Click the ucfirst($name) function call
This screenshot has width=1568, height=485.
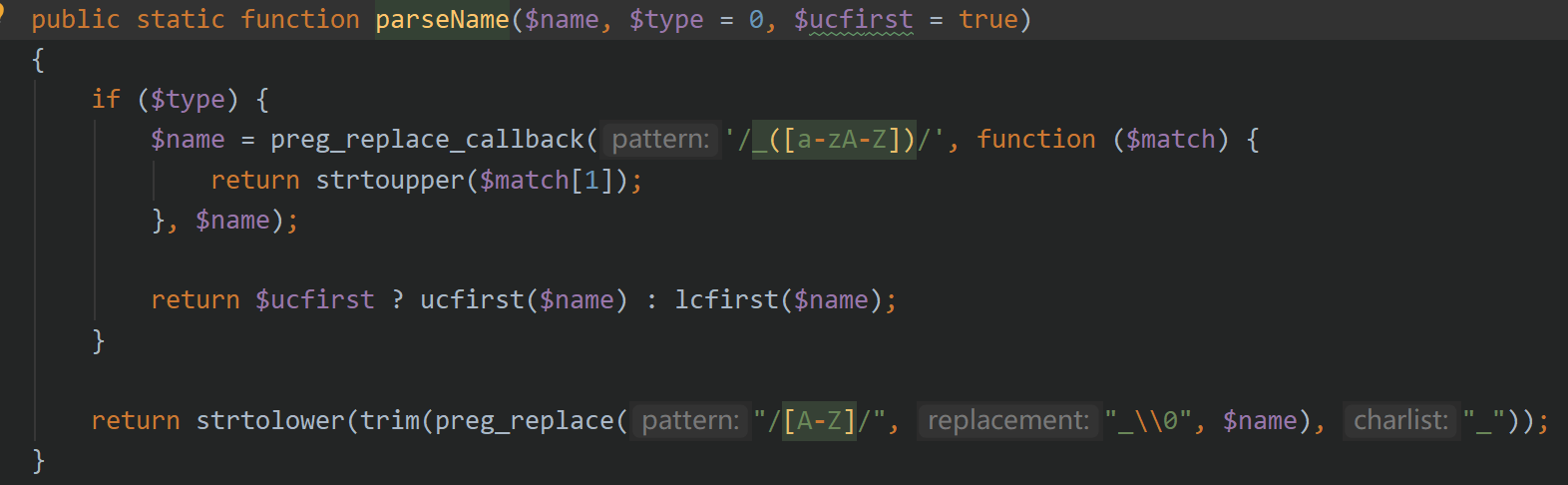coord(524,300)
